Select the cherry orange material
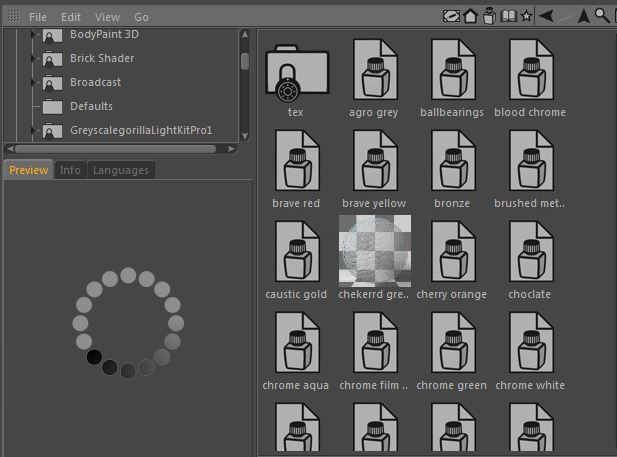 [453, 251]
